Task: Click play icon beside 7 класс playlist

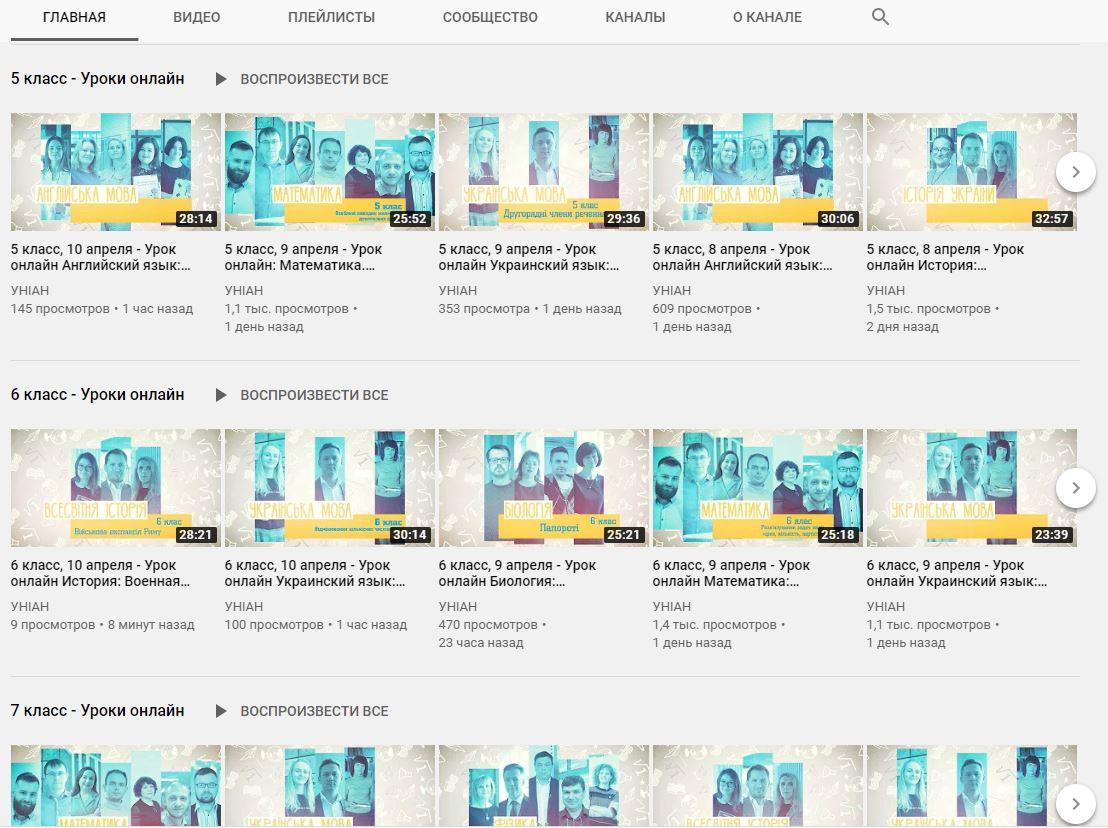Action: coord(221,711)
